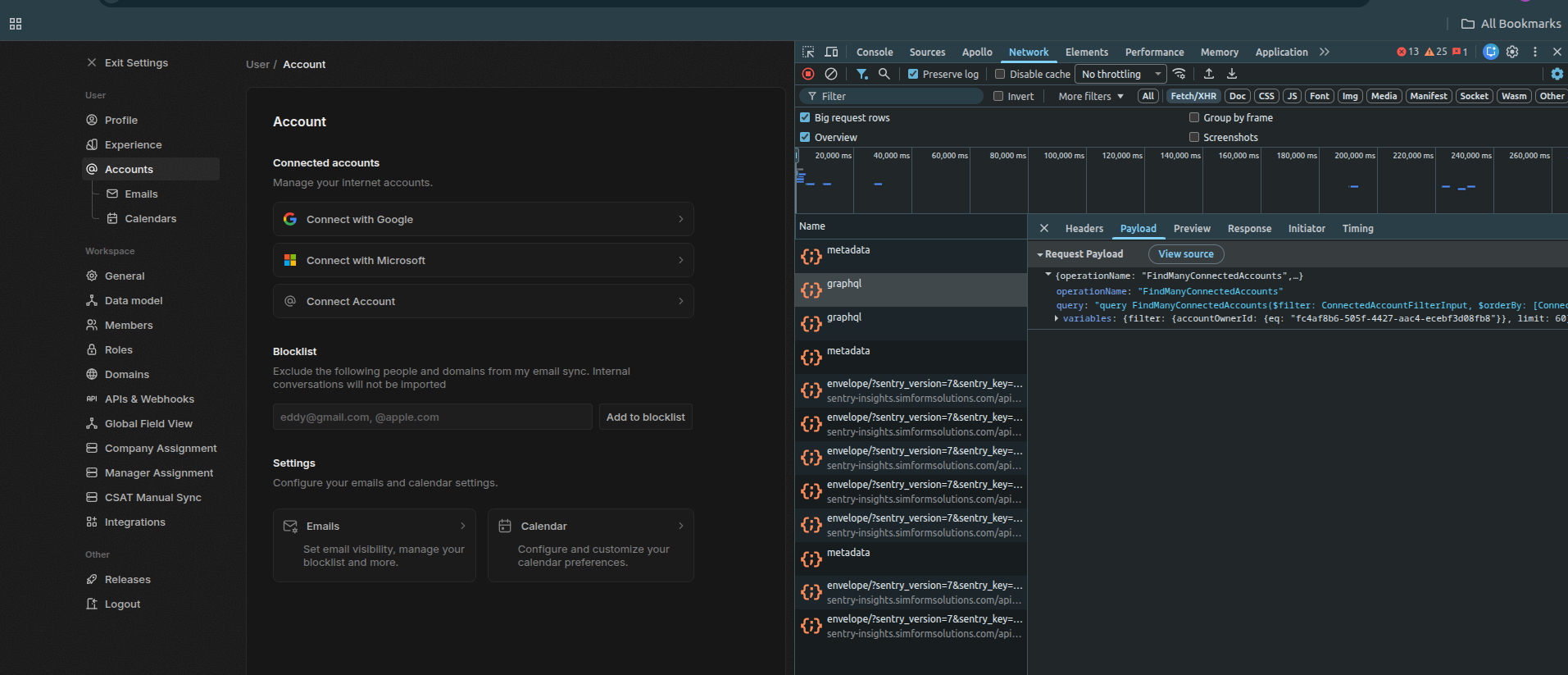Image resolution: width=1568 pixels, height=675 pixels.
Task: Open the Console panel tab
Action: [875, 52]
